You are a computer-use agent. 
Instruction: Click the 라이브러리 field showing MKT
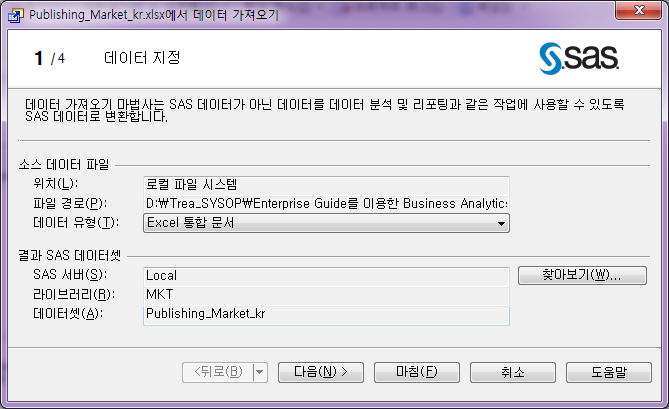[x=326, y=295]
